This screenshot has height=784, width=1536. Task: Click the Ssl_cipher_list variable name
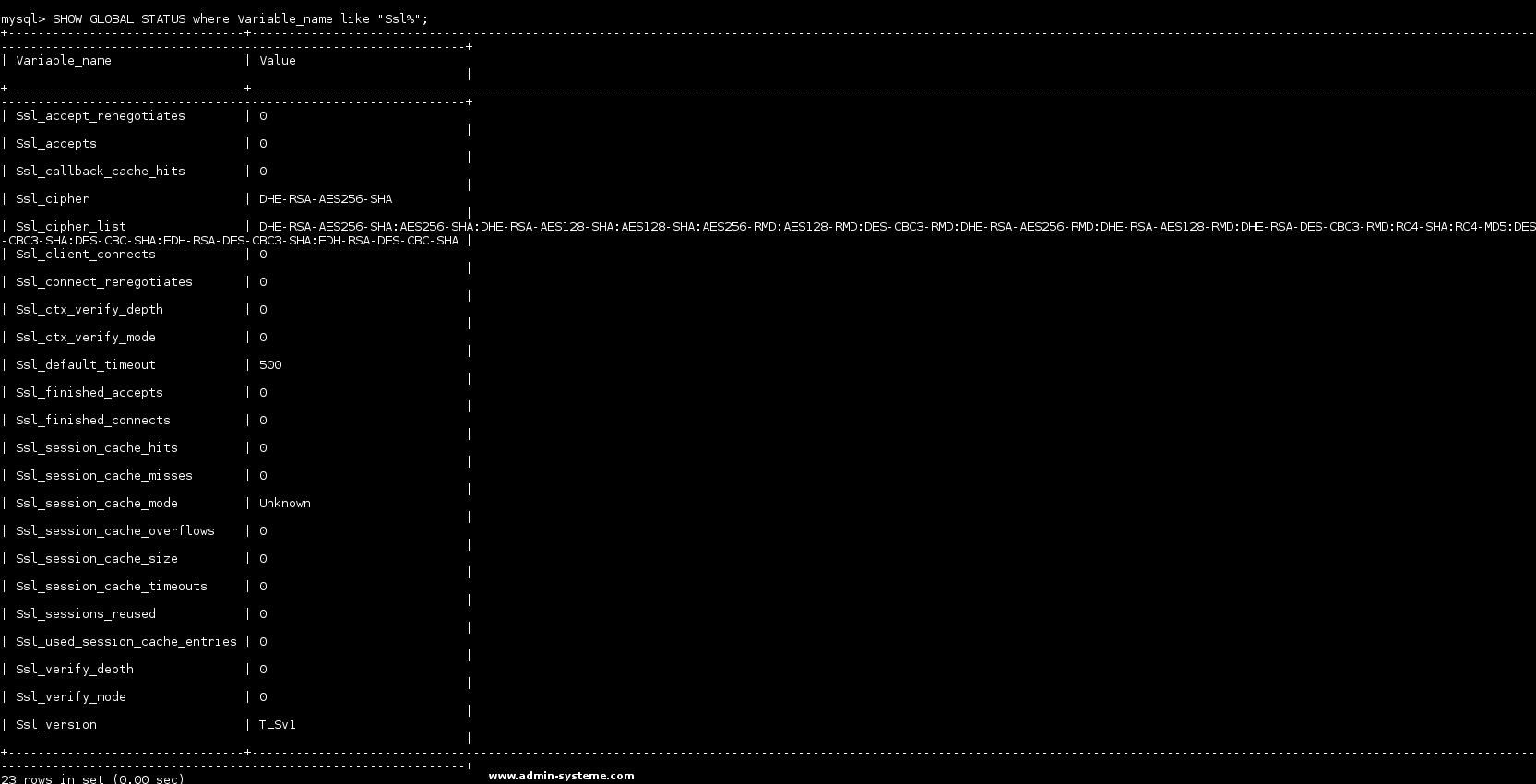[x=71, y=226]
